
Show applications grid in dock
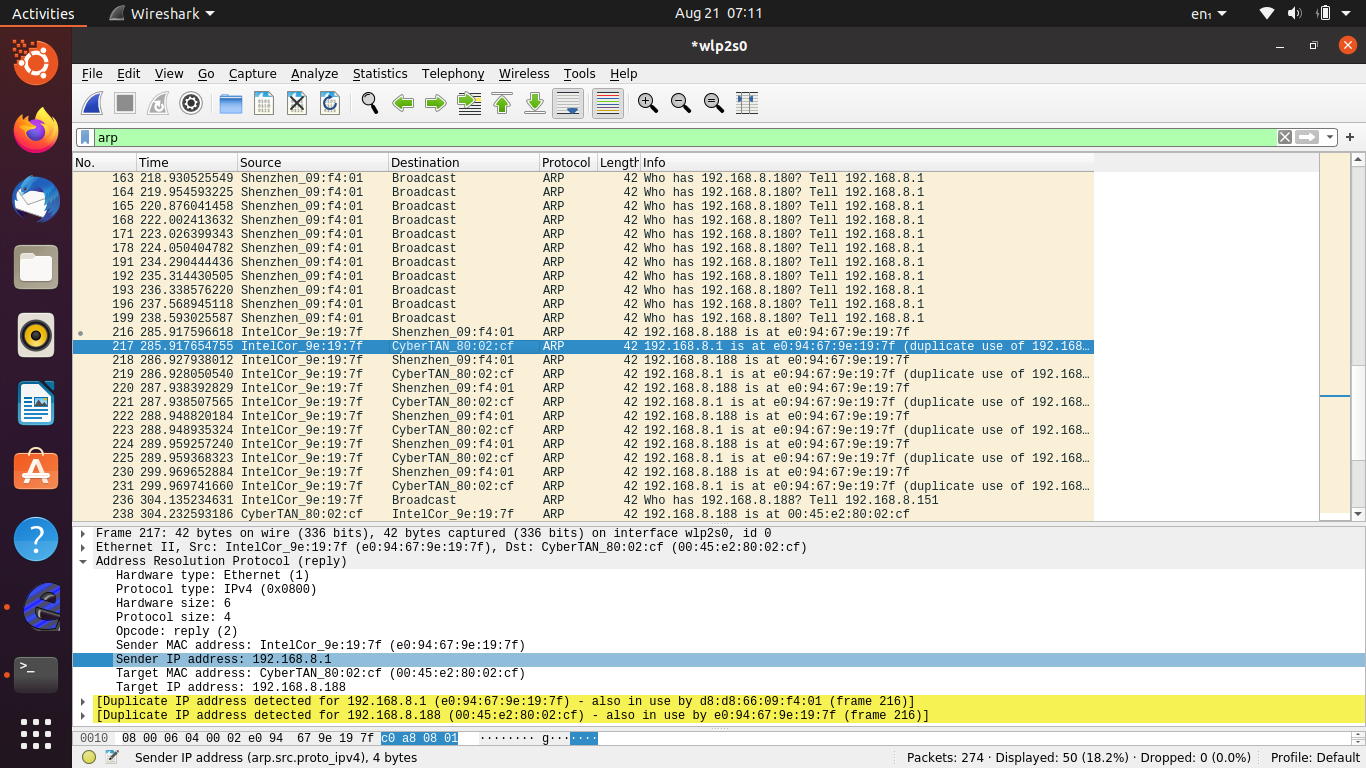coord(36,734)
